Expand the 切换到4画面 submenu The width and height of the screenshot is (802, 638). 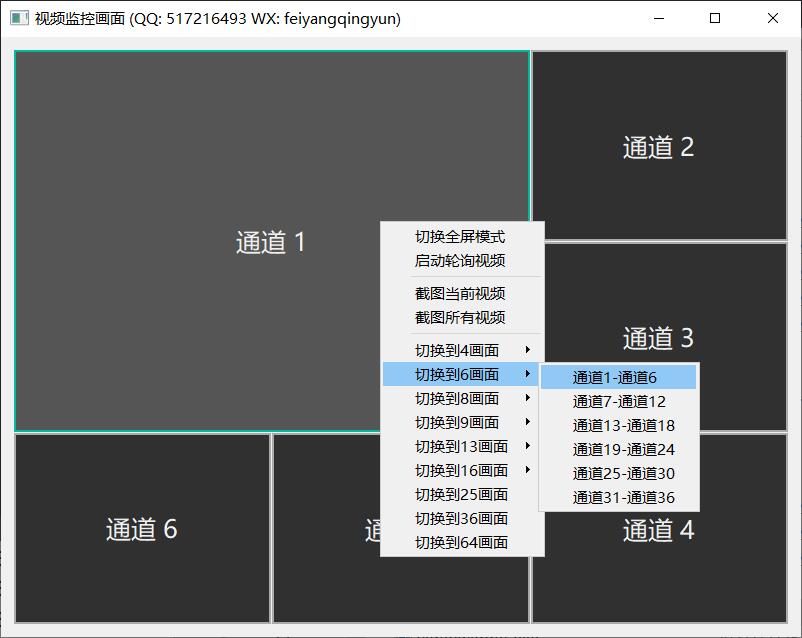tap(460, 351)
